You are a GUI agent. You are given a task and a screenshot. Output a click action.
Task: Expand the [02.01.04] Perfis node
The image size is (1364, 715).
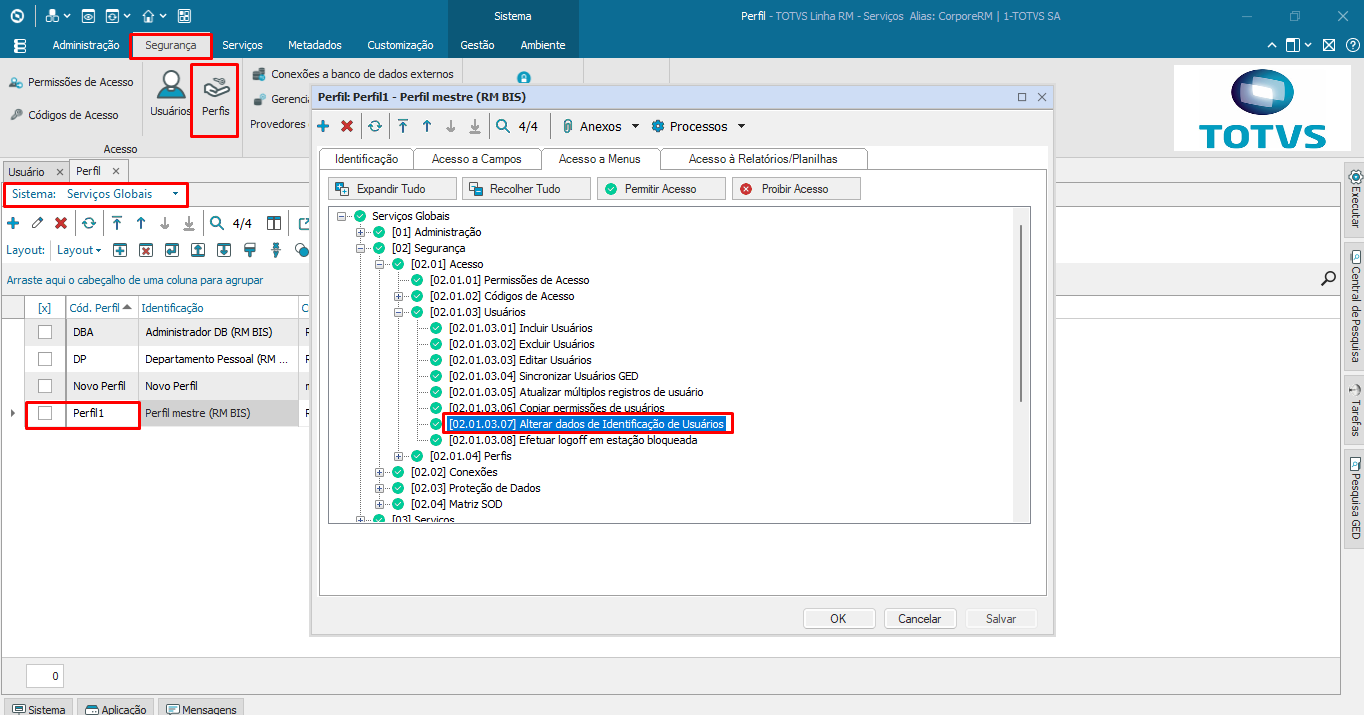[399, 456]
